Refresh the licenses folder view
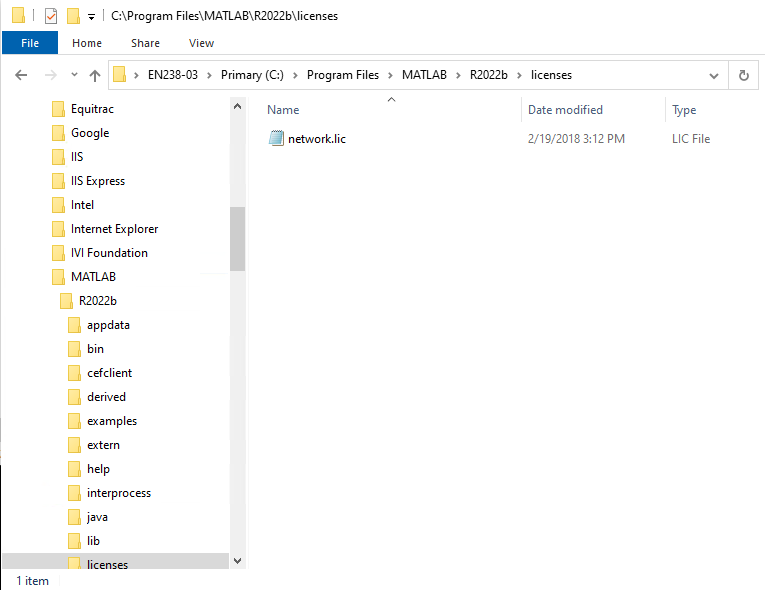Image resolution: width=765 pixels, height=590 pixels. [744, 75]
